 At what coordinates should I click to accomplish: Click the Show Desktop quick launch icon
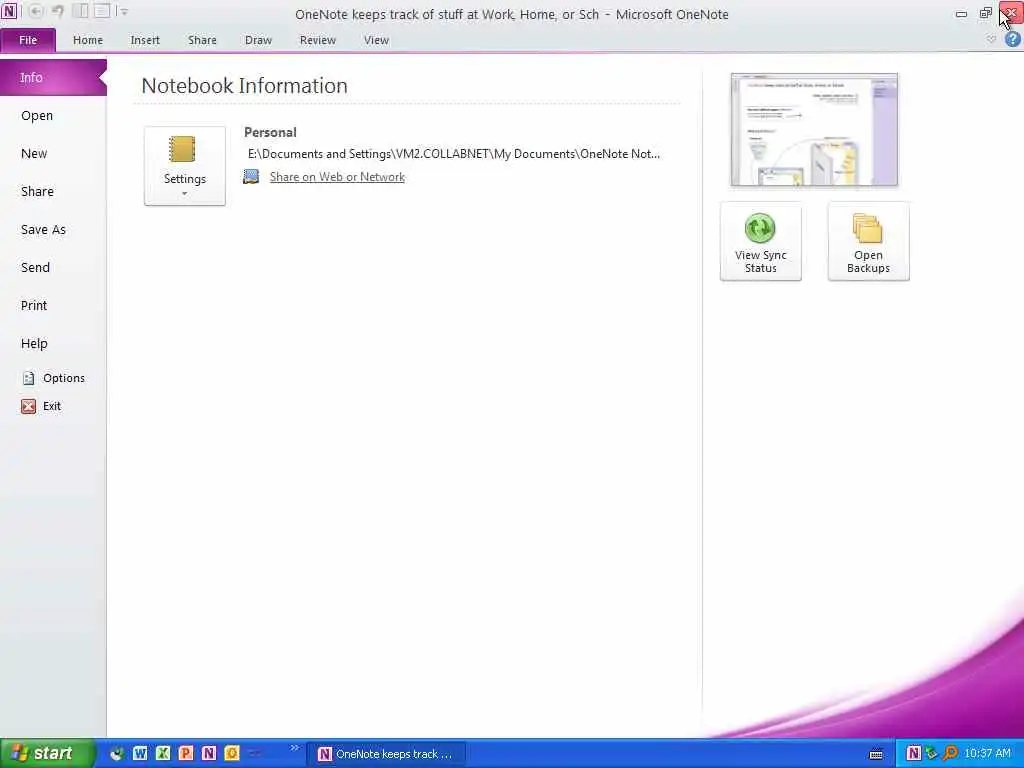[117, 754]
